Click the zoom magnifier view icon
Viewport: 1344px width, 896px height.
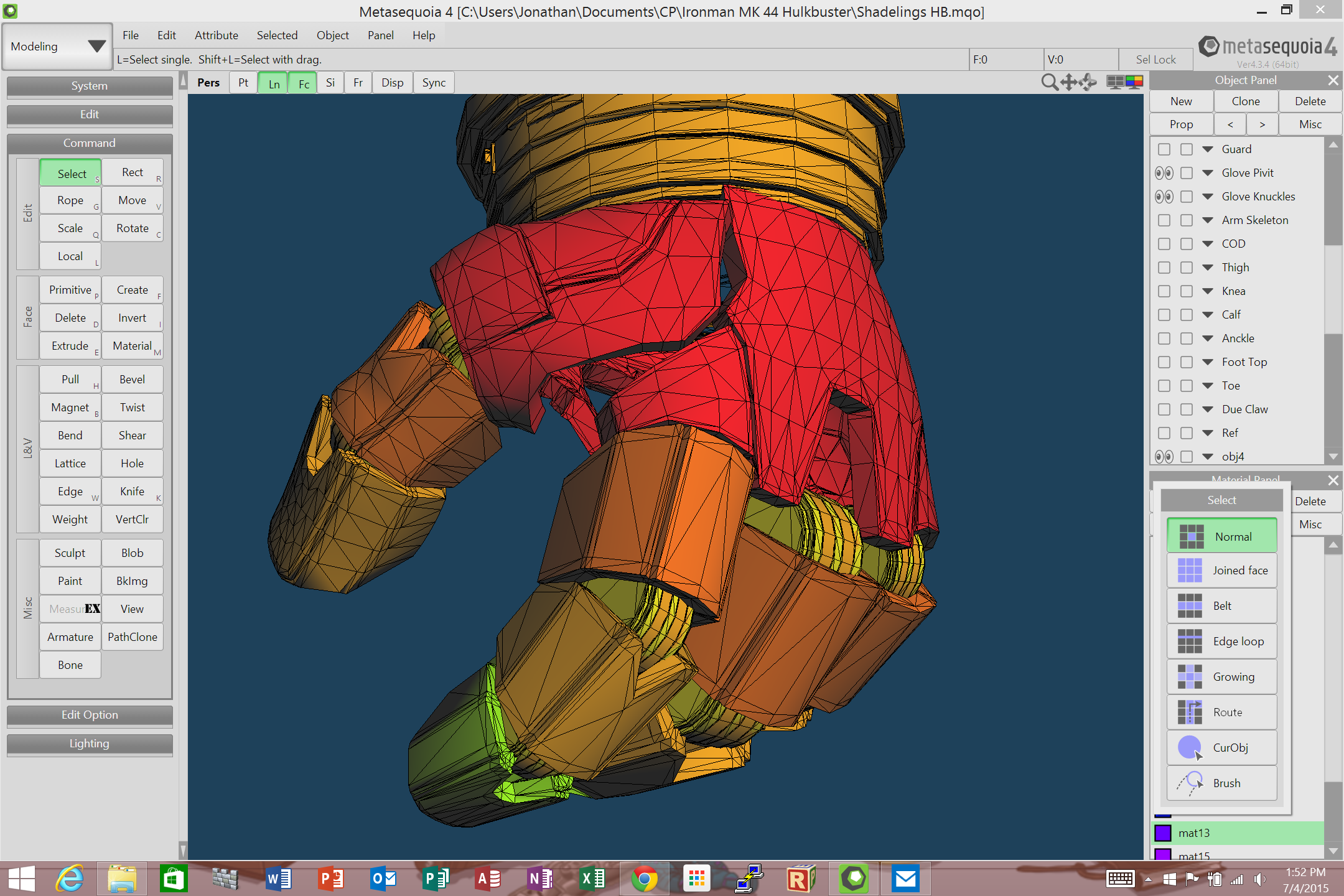1049,82
